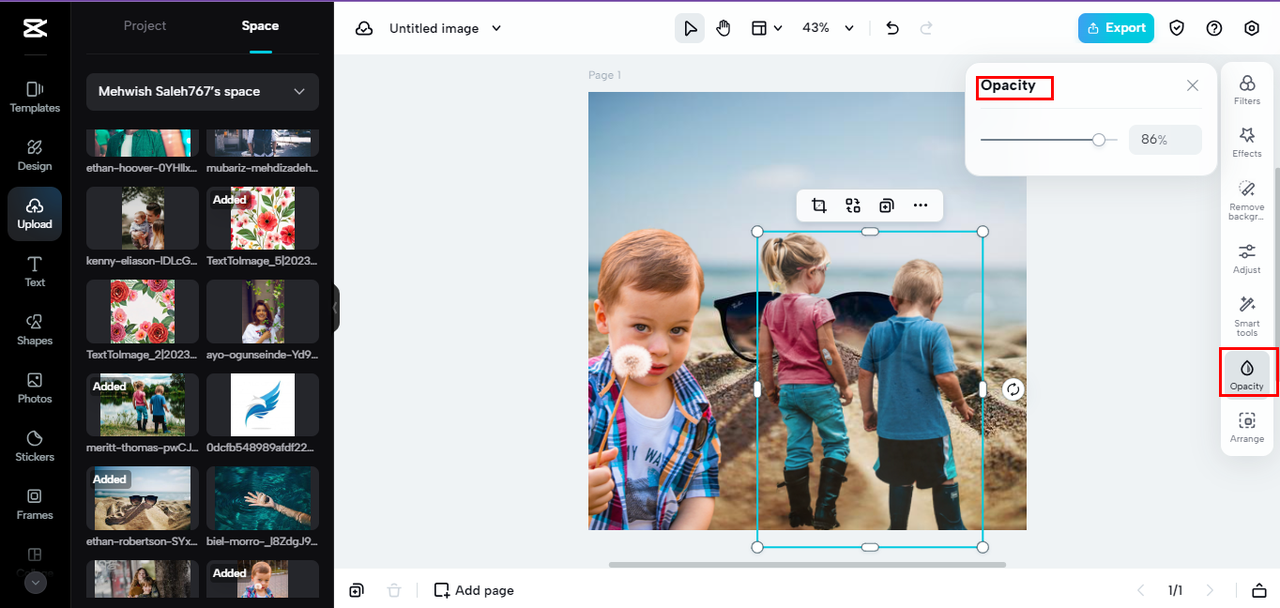
Task: Open the Effects tool
Action: [1247, 142]
